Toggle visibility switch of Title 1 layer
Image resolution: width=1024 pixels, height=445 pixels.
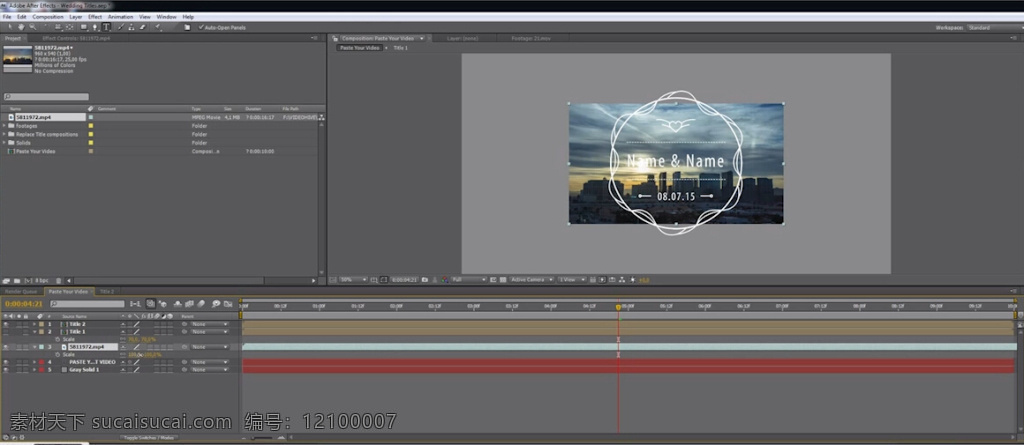[6, 332]
